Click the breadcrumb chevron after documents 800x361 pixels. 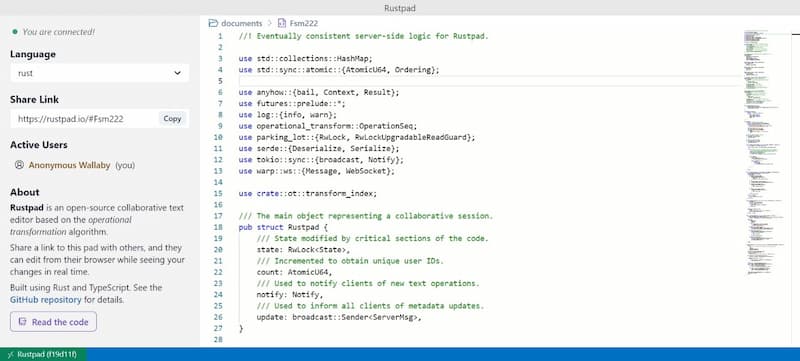tap(269, 23)
